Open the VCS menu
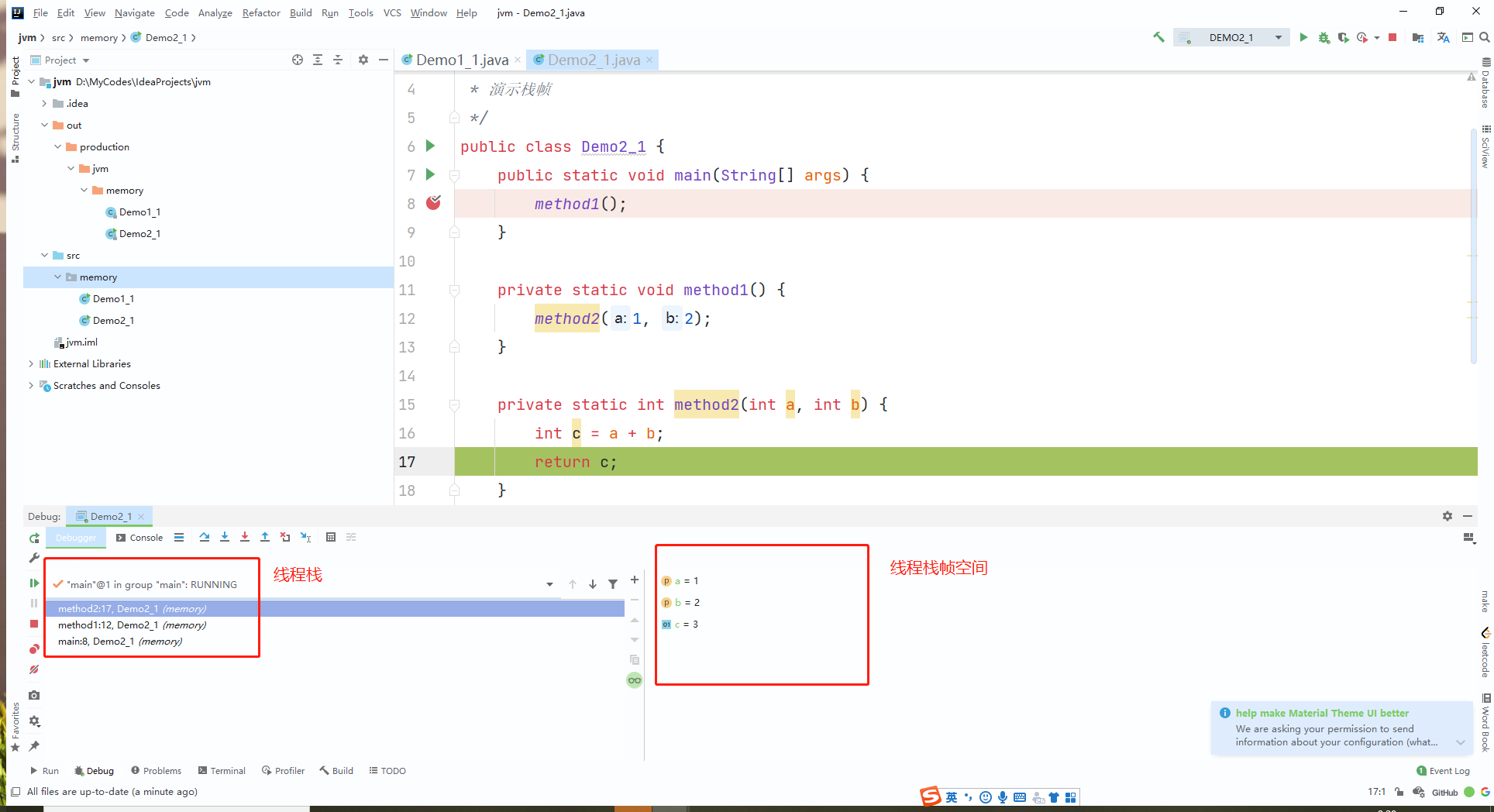The image size is (1494, 812). [392, 12]
